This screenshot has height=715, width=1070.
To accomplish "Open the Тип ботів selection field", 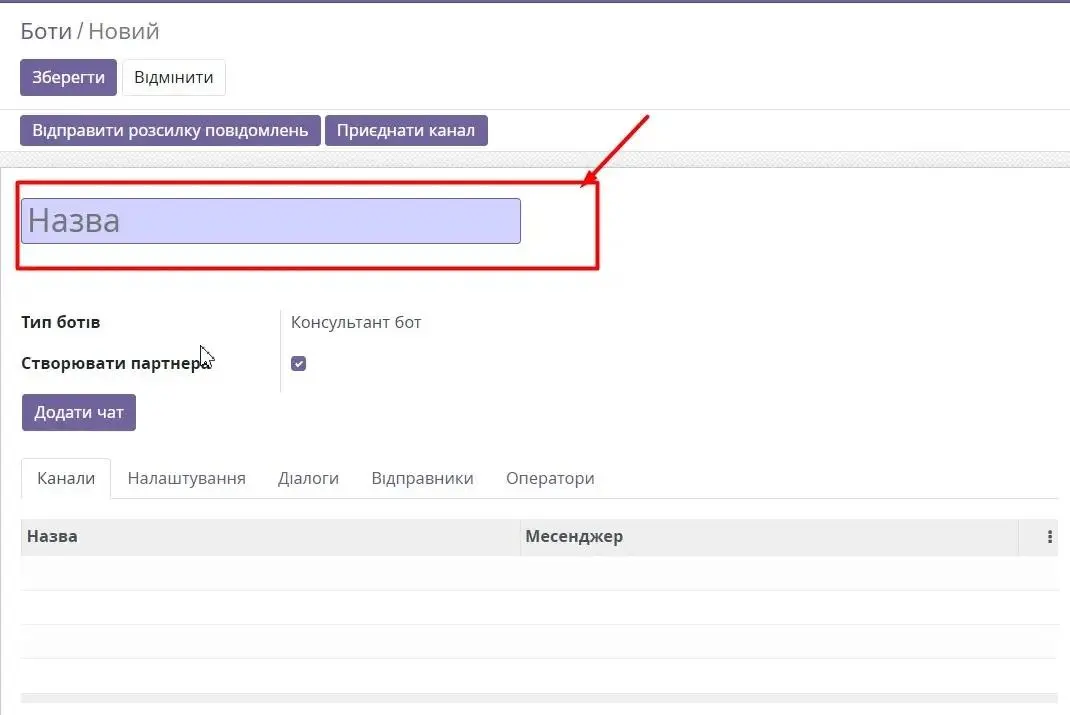I will pos(356,322).
